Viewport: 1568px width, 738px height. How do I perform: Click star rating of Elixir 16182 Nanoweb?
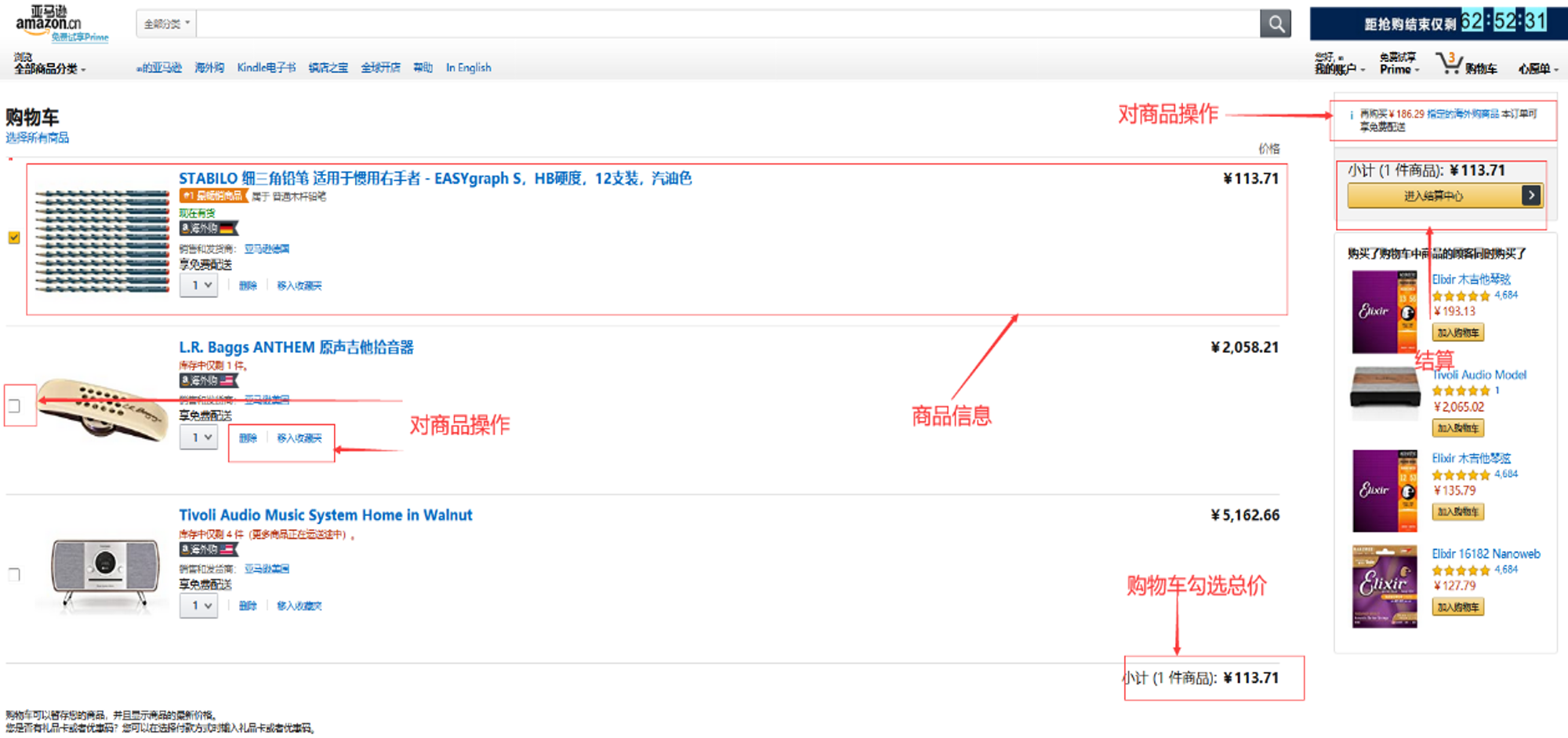point(1461,570)
